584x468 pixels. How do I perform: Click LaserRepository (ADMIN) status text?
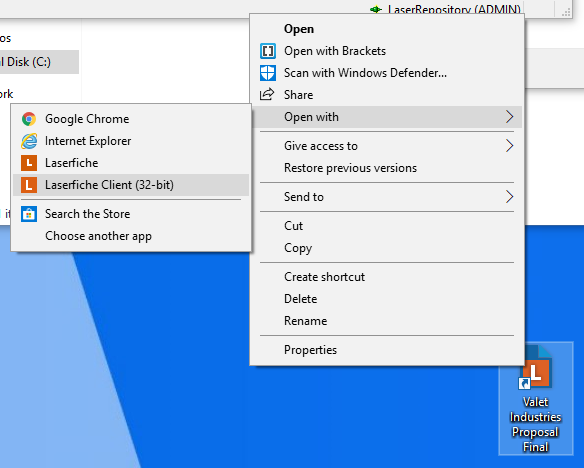454,9
